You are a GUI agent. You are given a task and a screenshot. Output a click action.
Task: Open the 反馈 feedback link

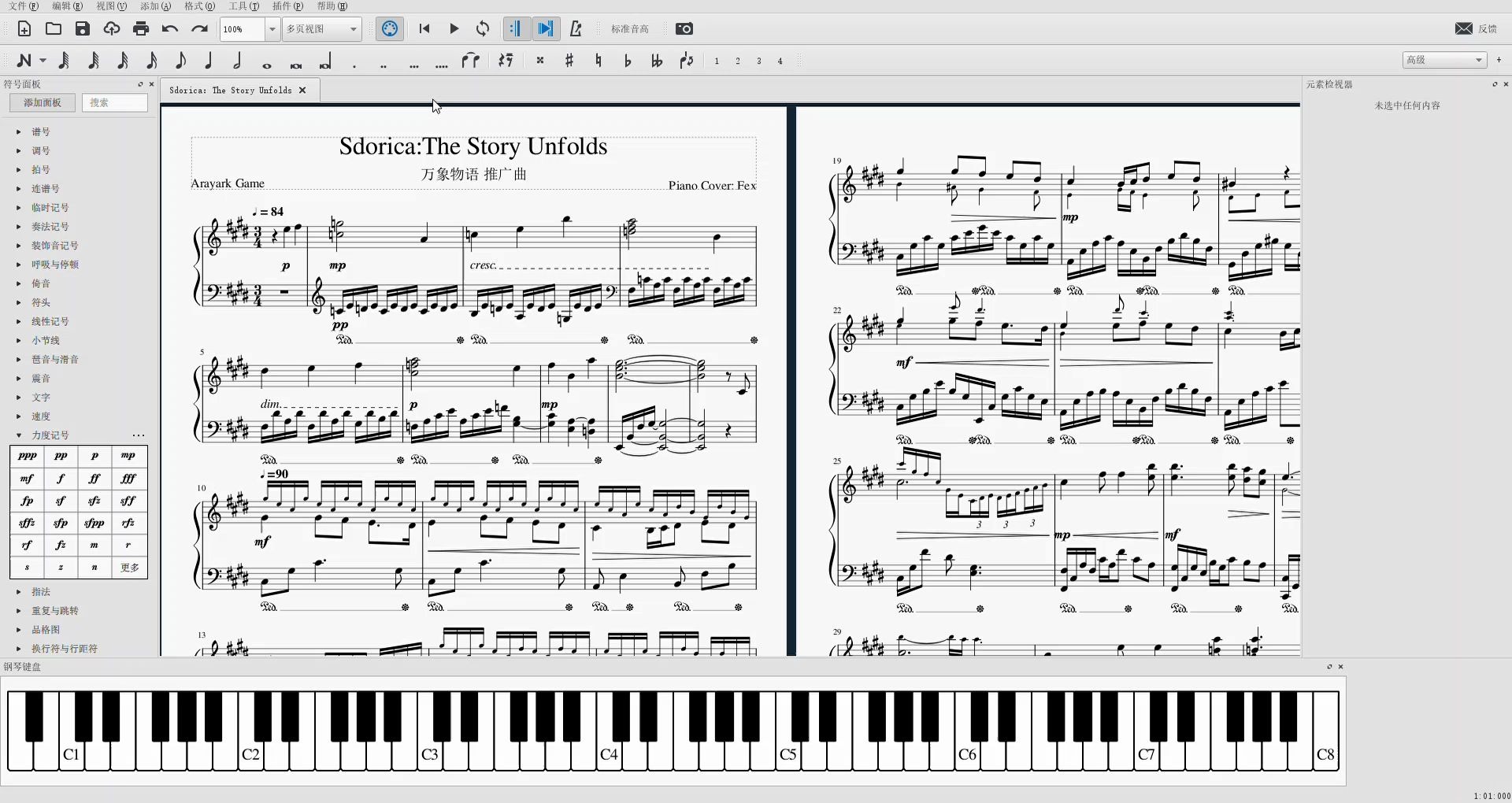(1477, 28)
